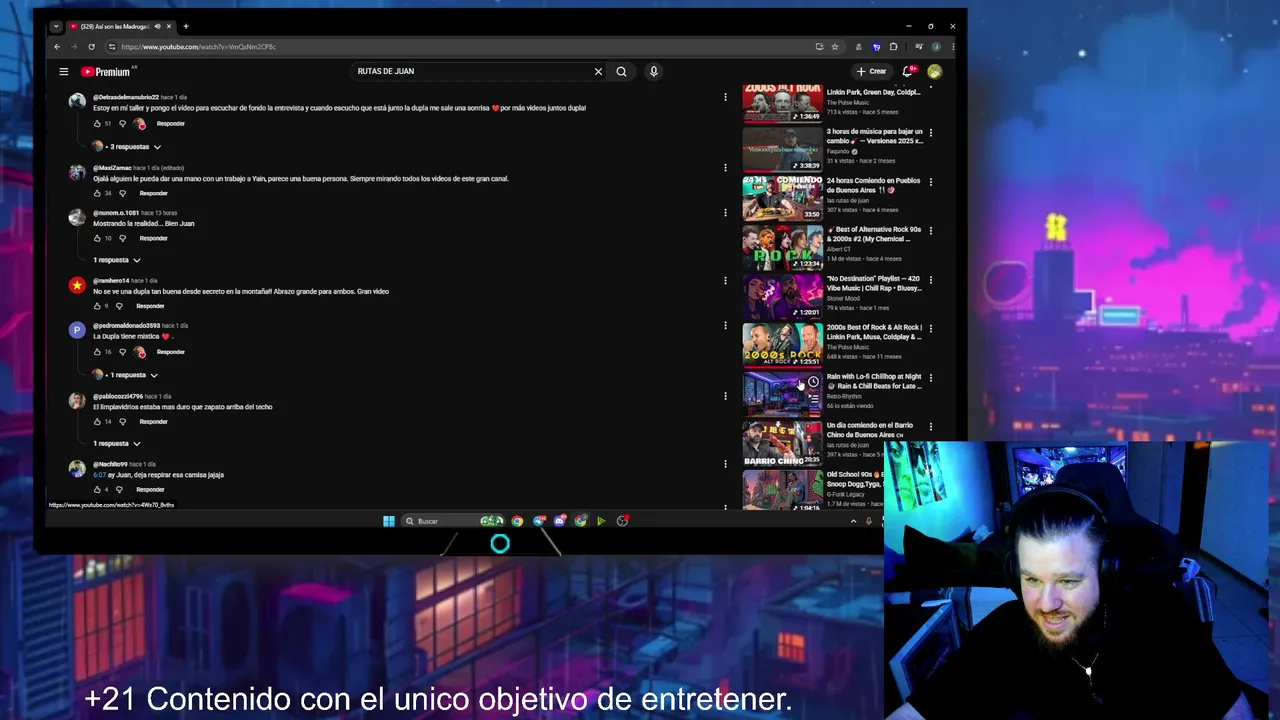The image size is (1280, 720).
Task: Expand the 3 respuestas replies
Action: click(x=128, y=147)
